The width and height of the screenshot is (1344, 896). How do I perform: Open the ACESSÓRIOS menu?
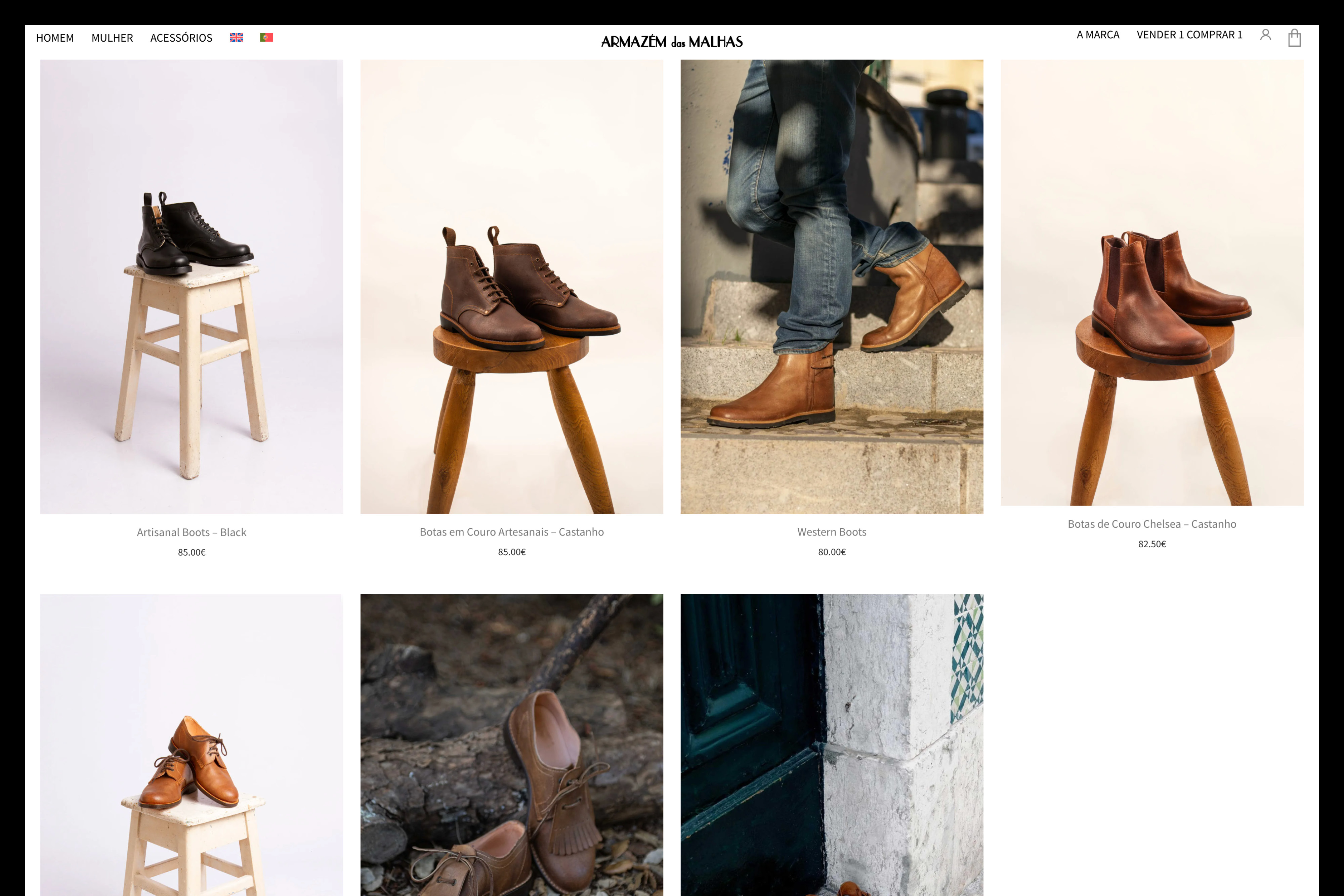click(181, 38)
